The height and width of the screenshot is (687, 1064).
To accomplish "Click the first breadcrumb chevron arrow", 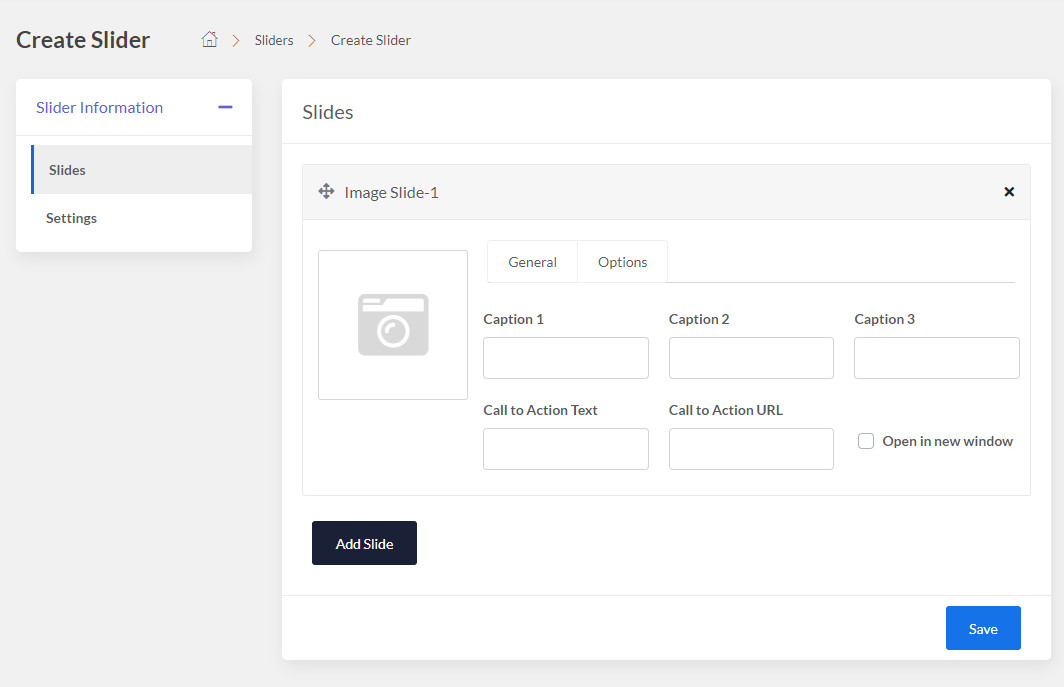I will point(237,40).
